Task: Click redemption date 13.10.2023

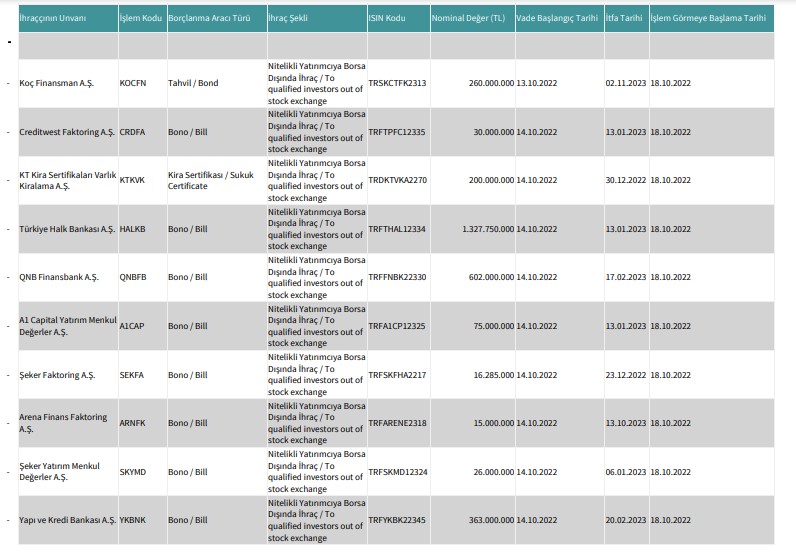Action: [x=626, y=423]
